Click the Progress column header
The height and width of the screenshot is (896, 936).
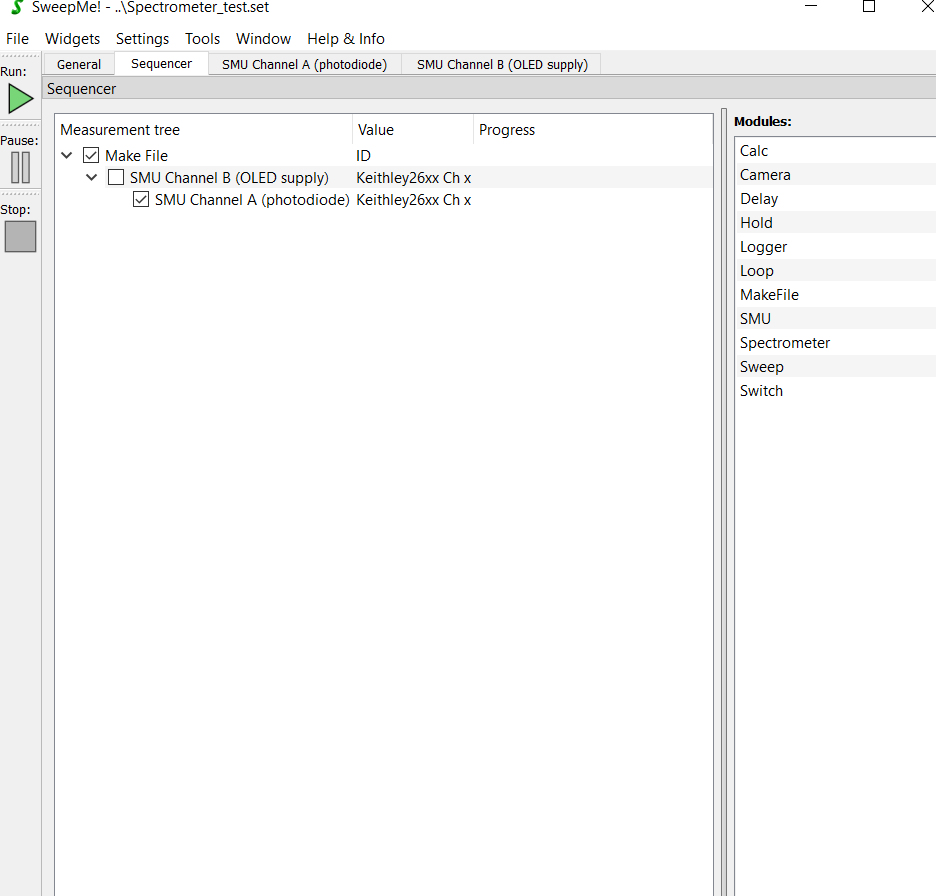593,130
